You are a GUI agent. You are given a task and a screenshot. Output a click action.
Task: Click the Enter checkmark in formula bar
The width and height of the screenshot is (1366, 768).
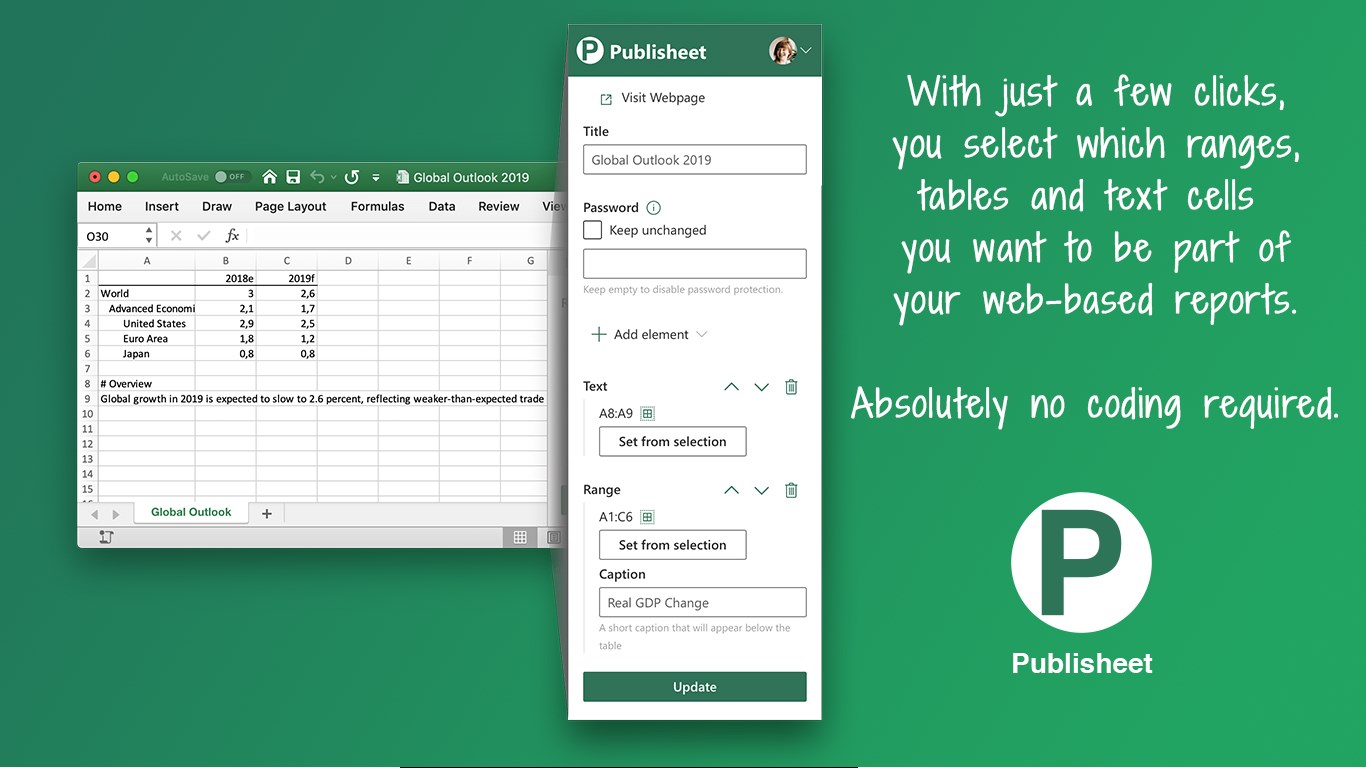[204, 236]
